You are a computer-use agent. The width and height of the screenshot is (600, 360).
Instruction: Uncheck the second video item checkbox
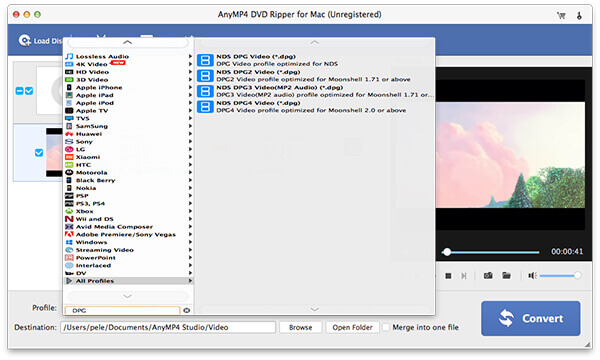(x=39, y=153)
